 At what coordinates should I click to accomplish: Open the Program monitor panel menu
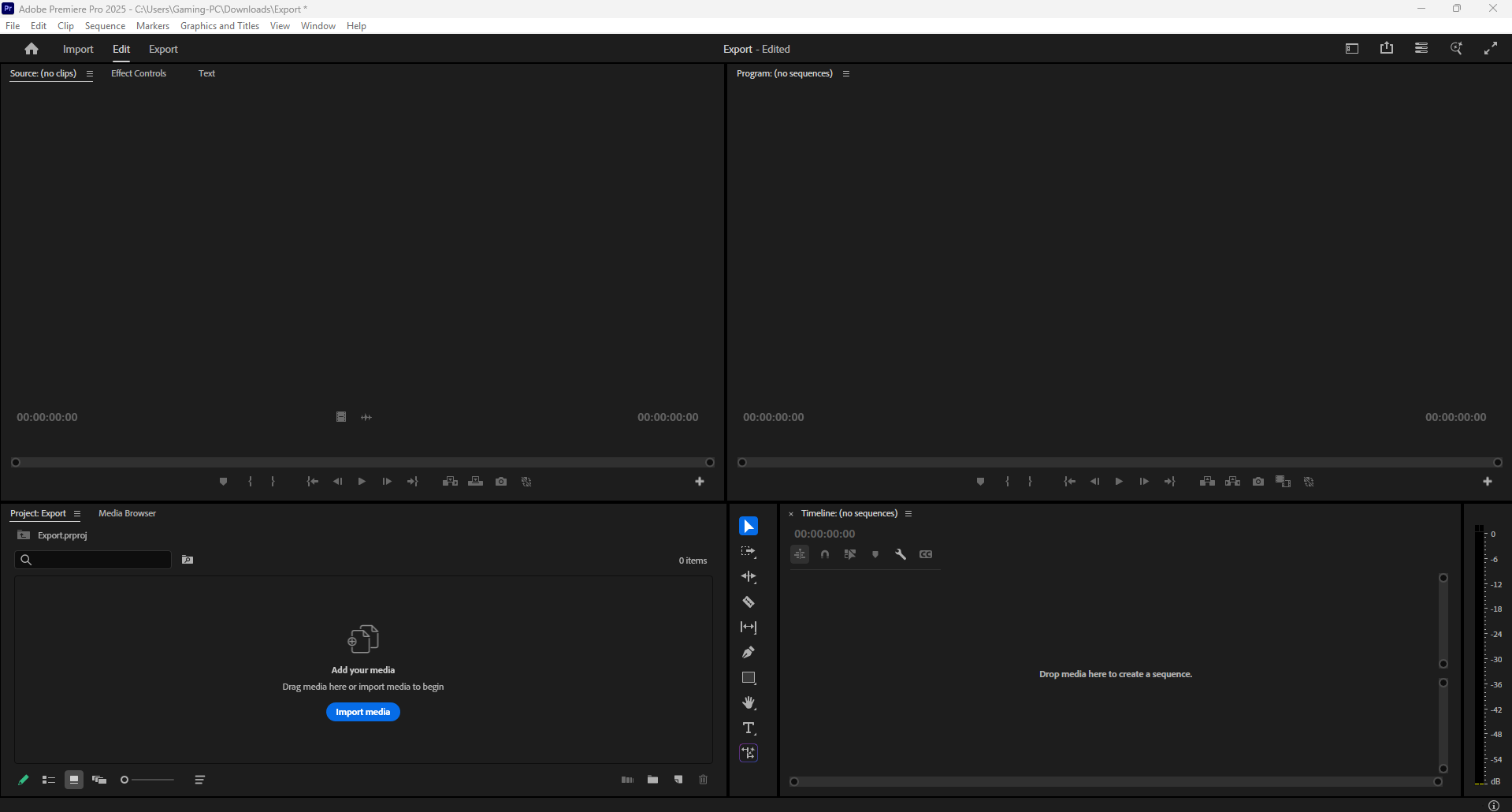click(x=846, y=74)
